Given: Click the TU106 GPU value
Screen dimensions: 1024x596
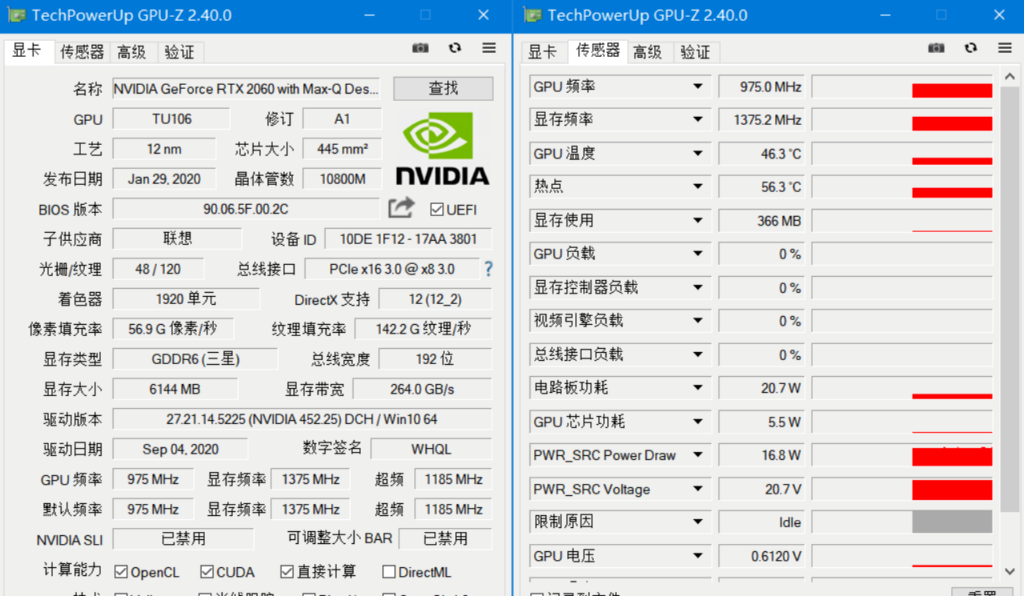Looking at the screenshot, I should [x=171, y=119].
